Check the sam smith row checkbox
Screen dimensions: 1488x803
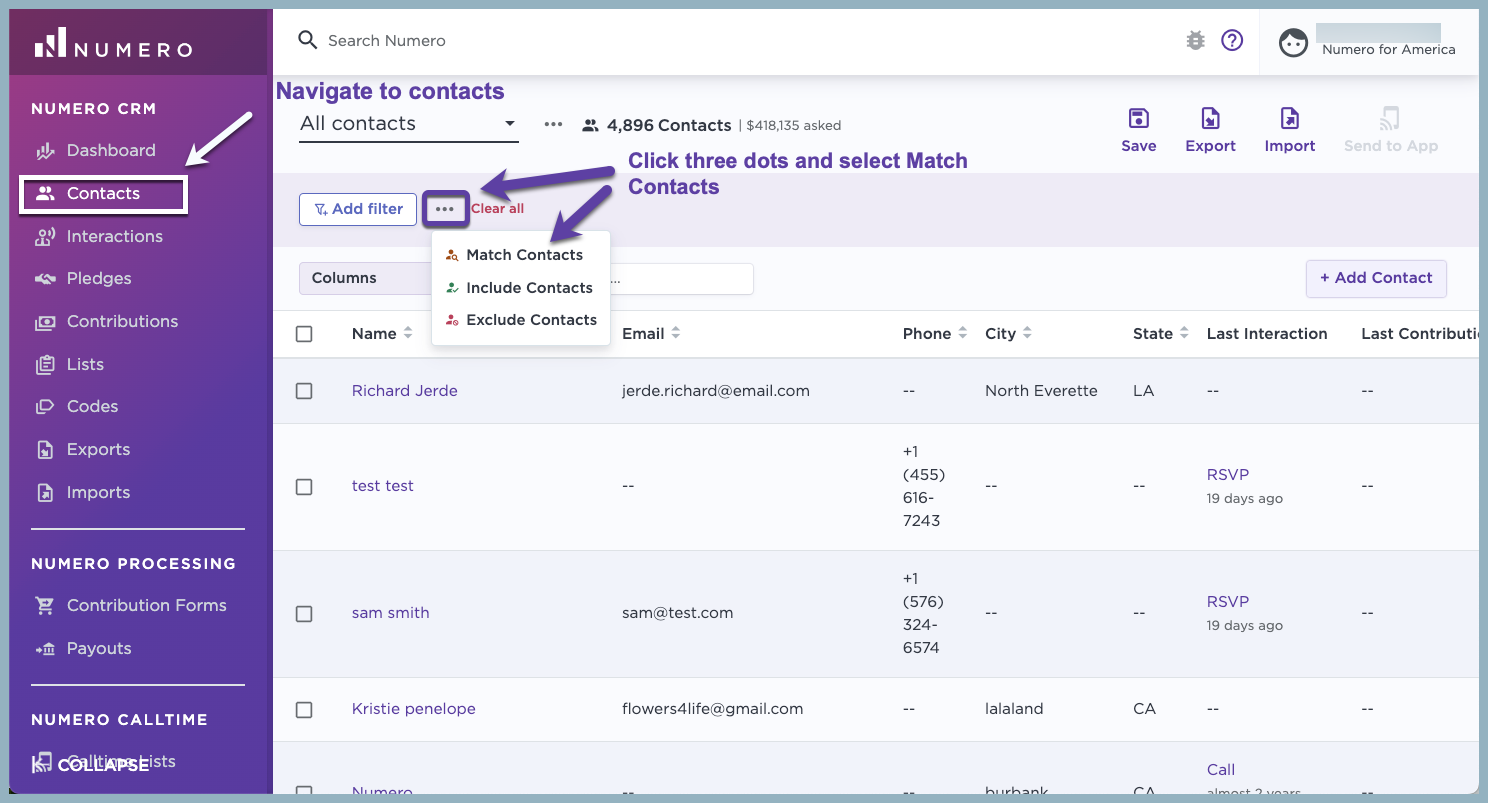click(x=304, y=613)
